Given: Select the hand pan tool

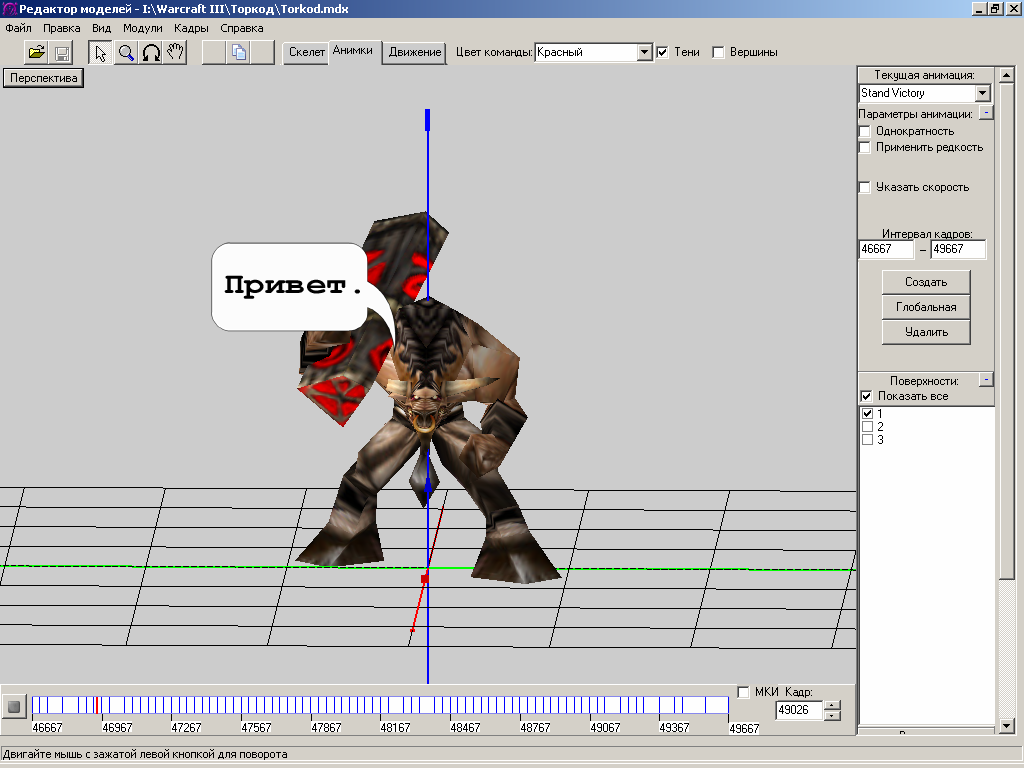Looking at the screenshot, I should 176,53.
